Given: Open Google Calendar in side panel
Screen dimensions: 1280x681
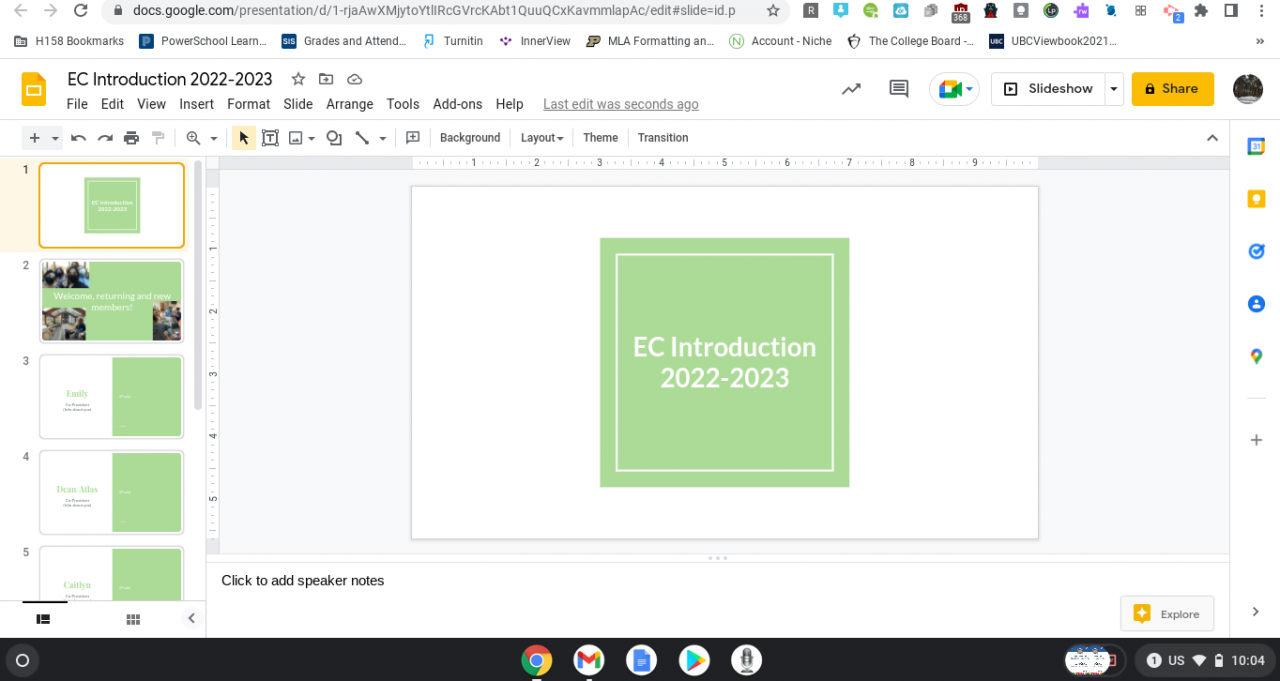Looking at the screenshot, I should coord(1256,147).
